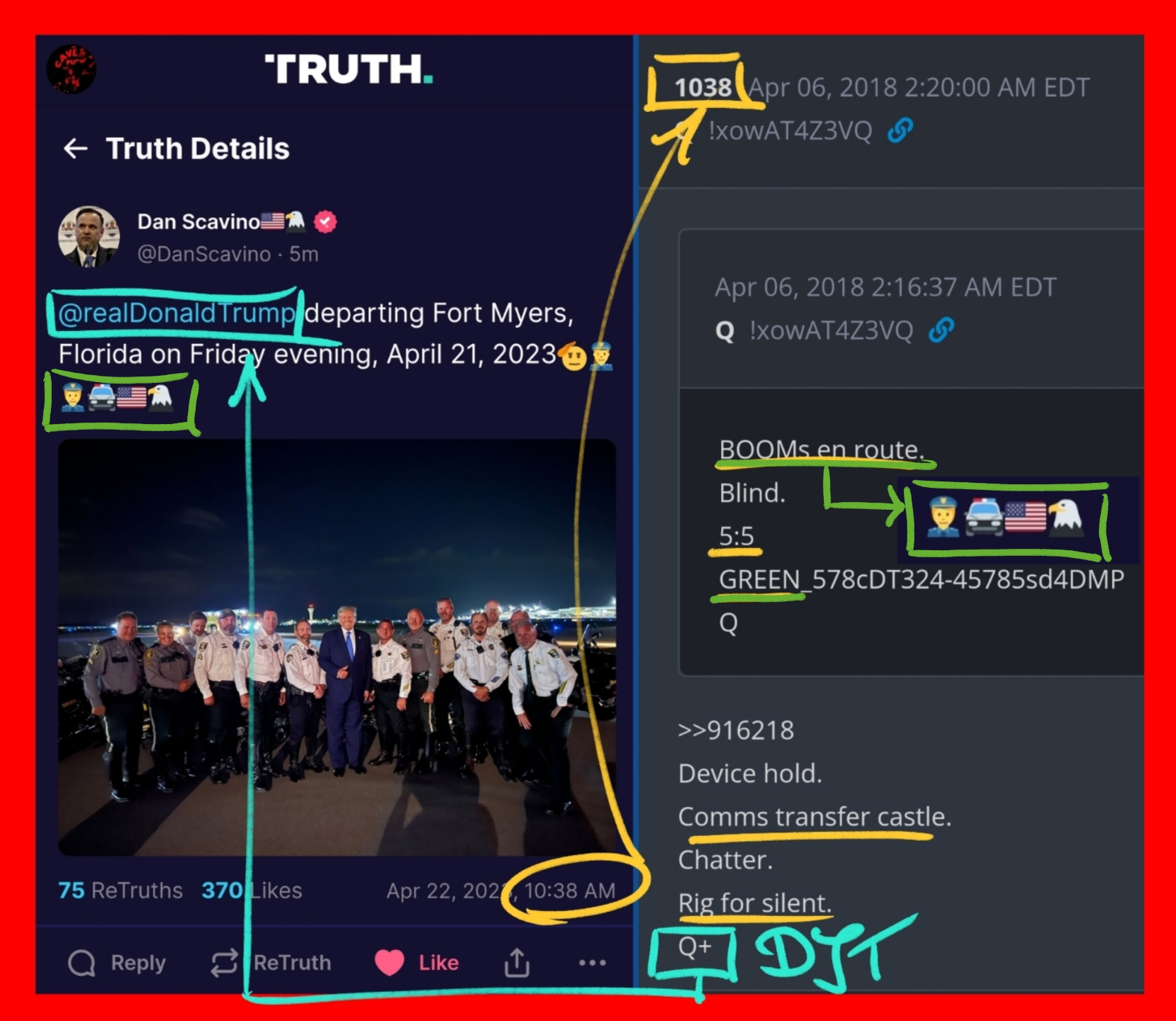Toggle the pink Like heart
1176x1021 pixels.
(389, 963)
